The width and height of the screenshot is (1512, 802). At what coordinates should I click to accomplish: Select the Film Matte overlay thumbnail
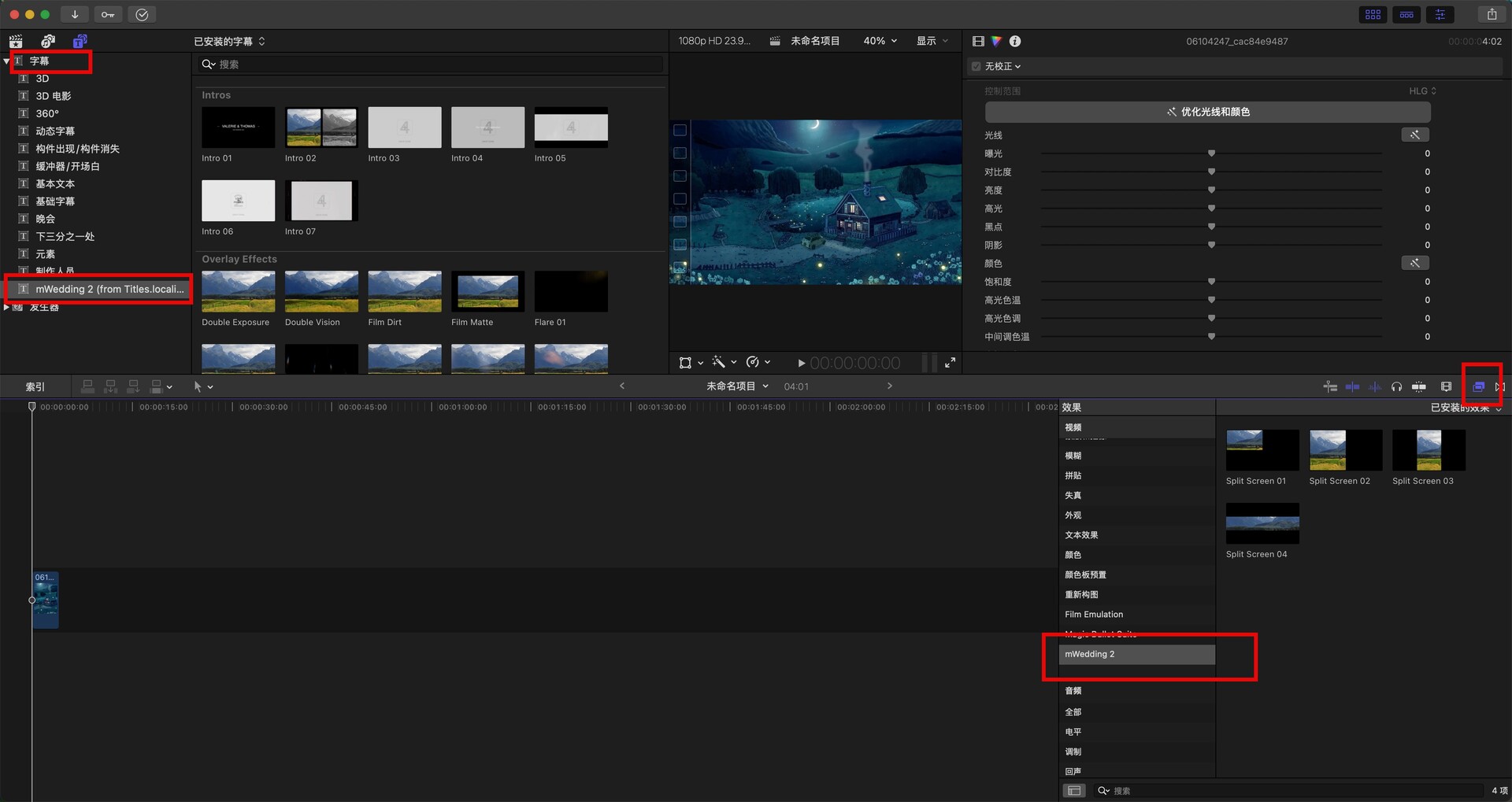pos(487,291)
